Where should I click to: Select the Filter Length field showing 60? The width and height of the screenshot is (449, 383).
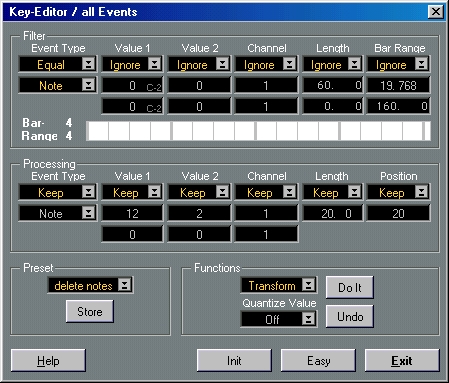332,85
